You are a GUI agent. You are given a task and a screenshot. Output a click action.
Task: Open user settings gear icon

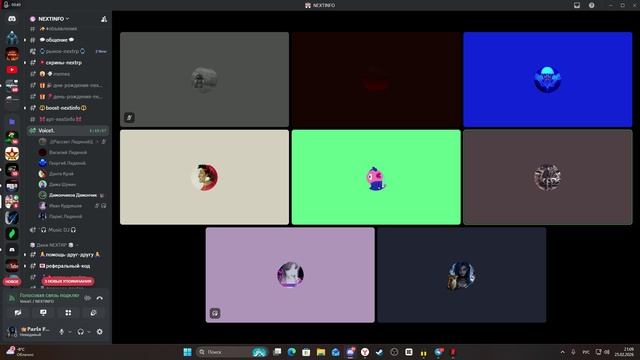click(x=100, y=332)
